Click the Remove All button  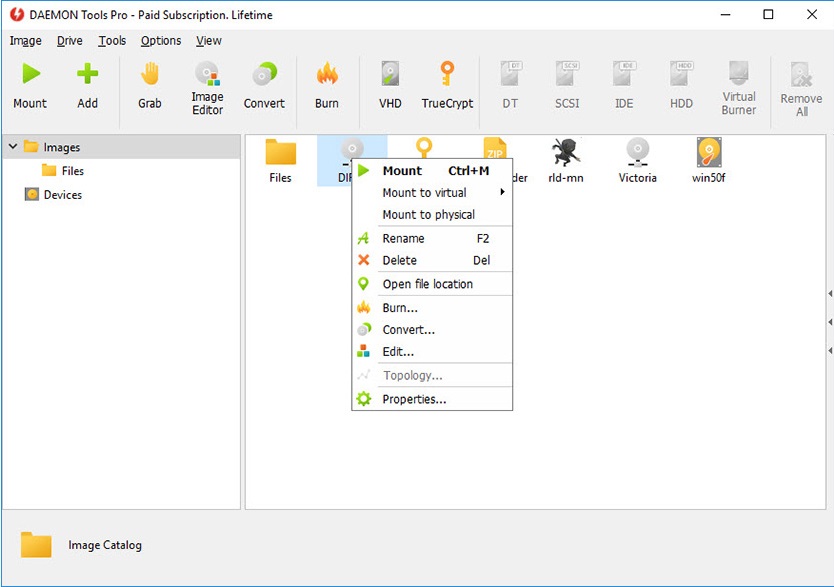[800, 85]
